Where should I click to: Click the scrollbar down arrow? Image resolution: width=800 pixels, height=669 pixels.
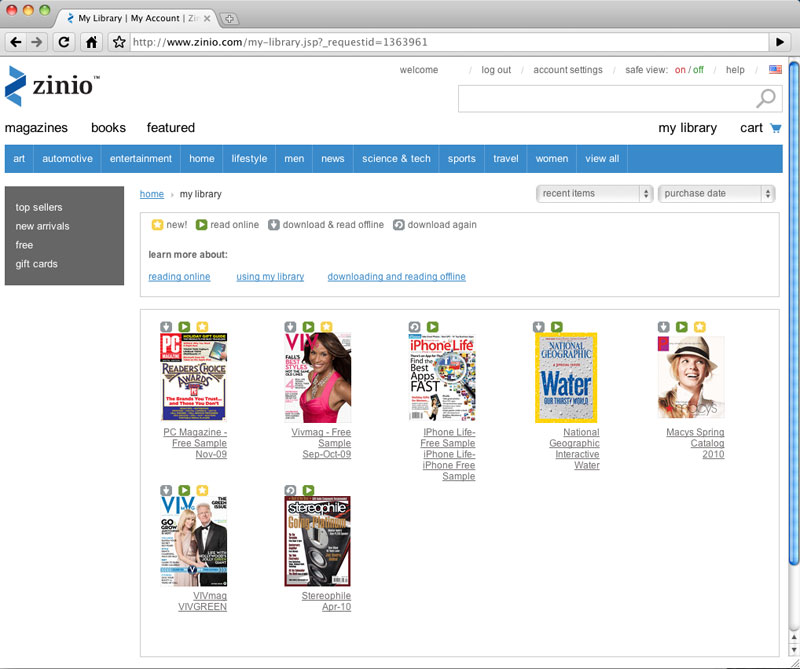pos(794,650)
